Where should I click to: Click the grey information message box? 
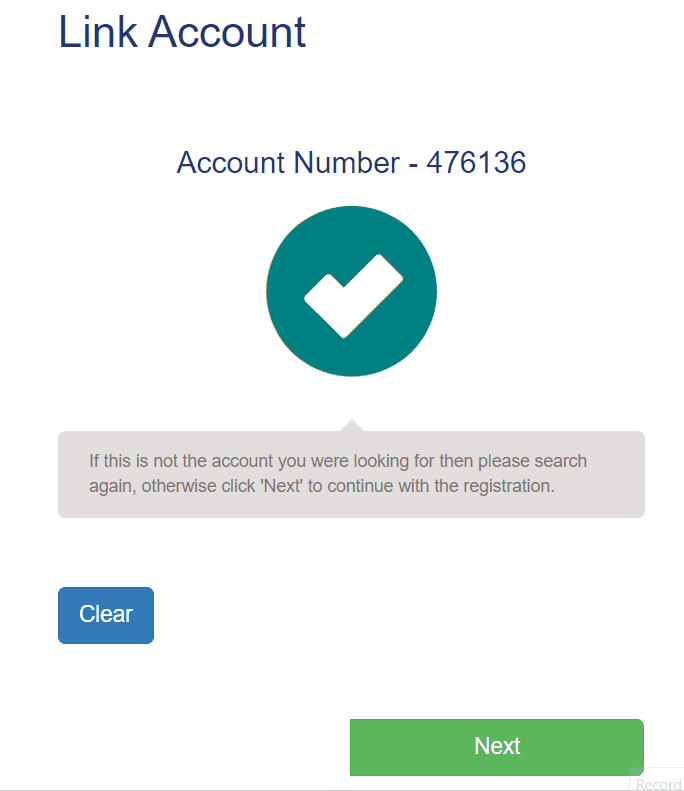coord(352,474)
